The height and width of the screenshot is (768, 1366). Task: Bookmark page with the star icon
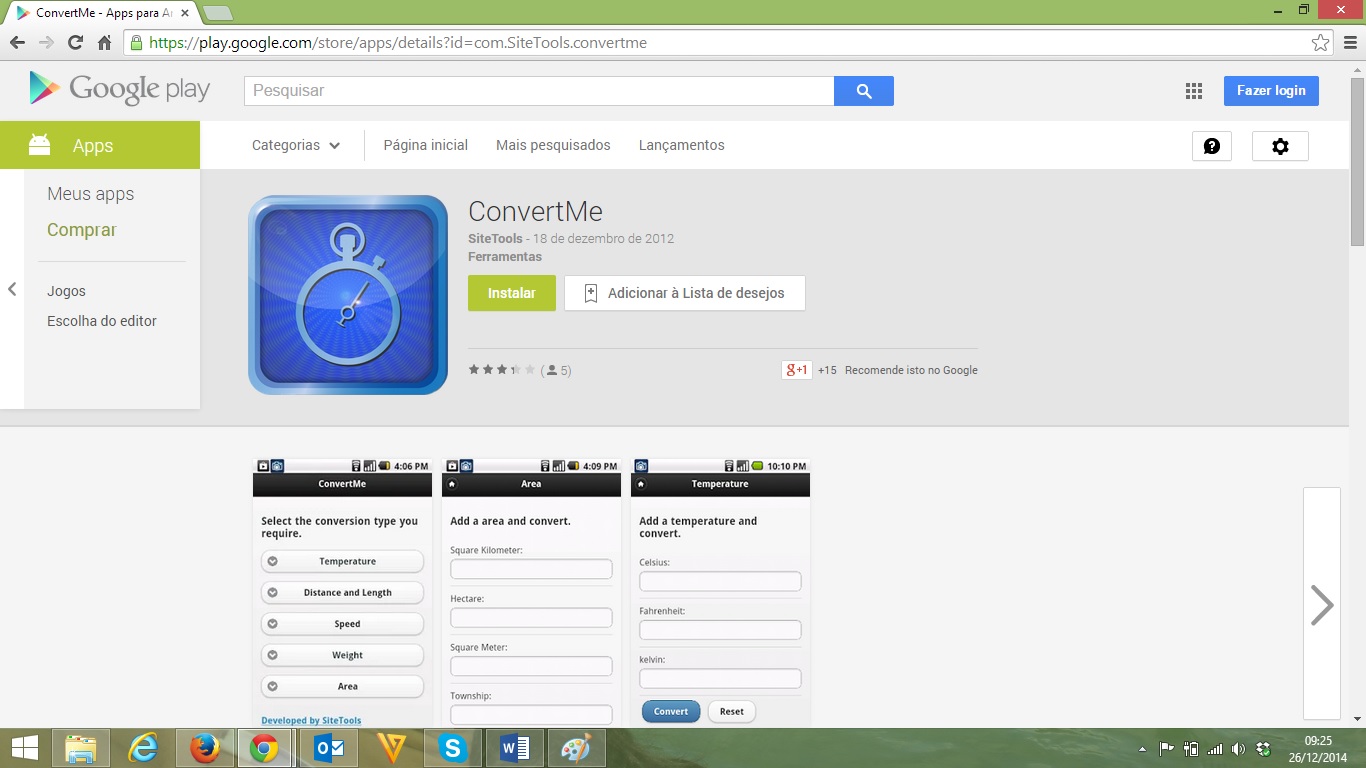1321,43
